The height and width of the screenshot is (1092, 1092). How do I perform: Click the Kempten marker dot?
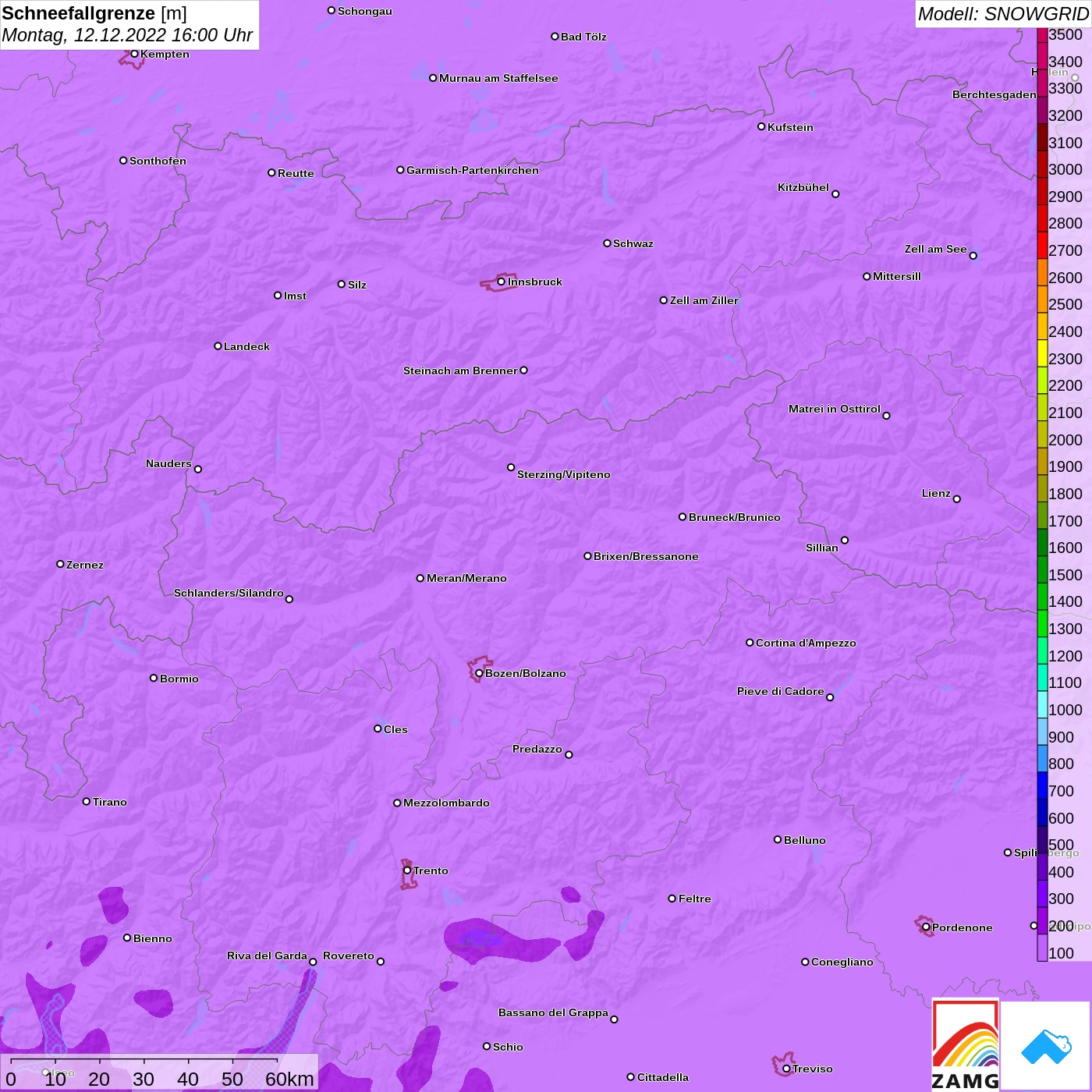pyautogui.click(x=134, y=54)
